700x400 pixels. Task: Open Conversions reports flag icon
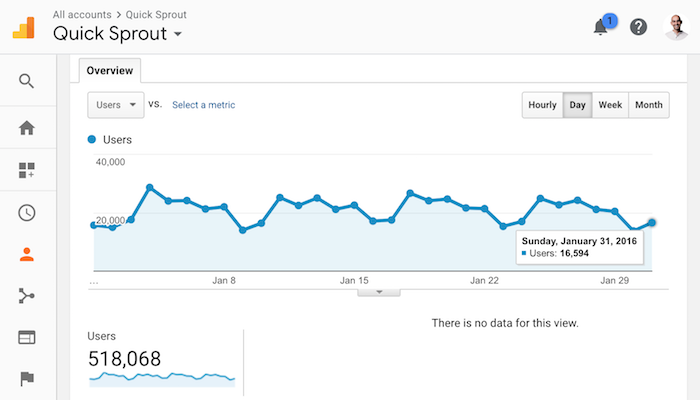[x=27, y=379]
